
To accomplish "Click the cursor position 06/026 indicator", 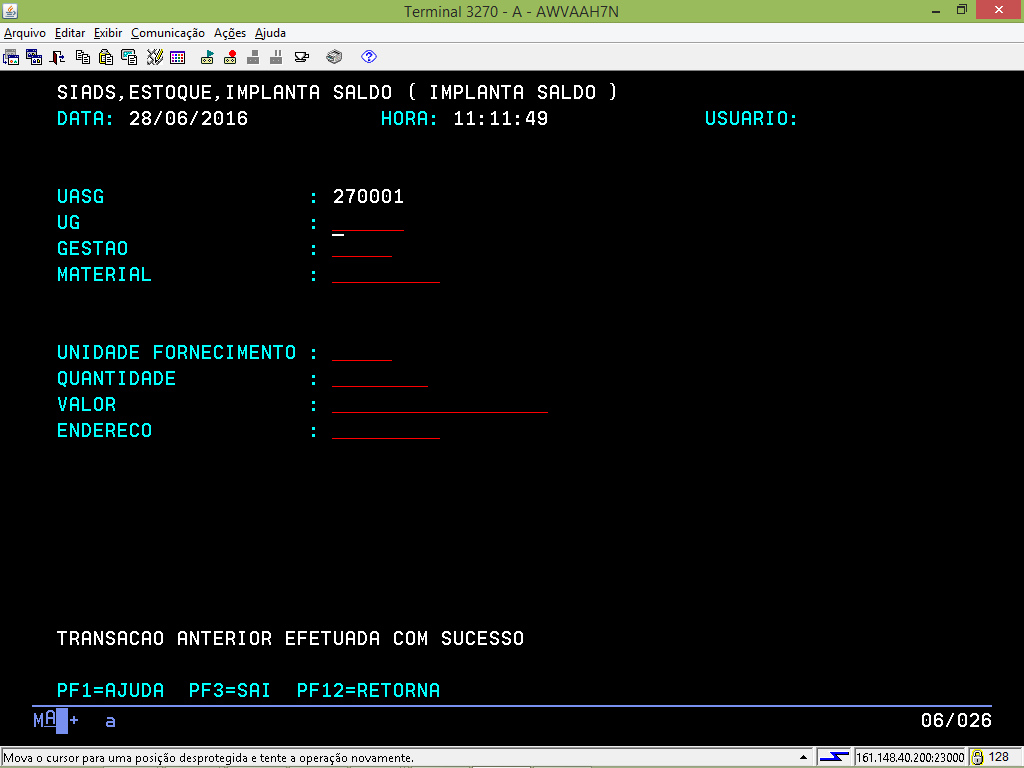I will coord(956,720).
